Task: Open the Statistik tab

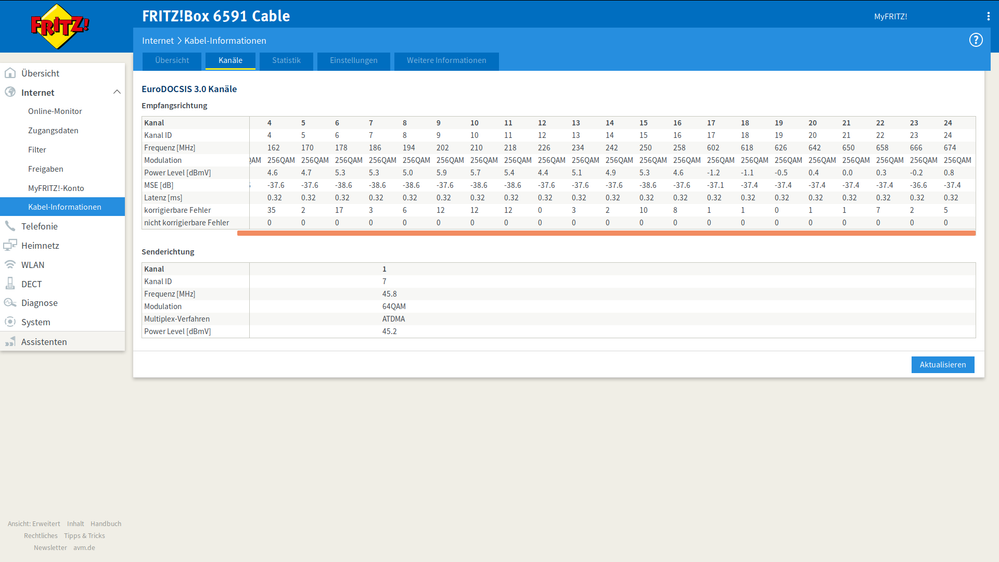Action: pyautogui.click(x=286, y=61)
